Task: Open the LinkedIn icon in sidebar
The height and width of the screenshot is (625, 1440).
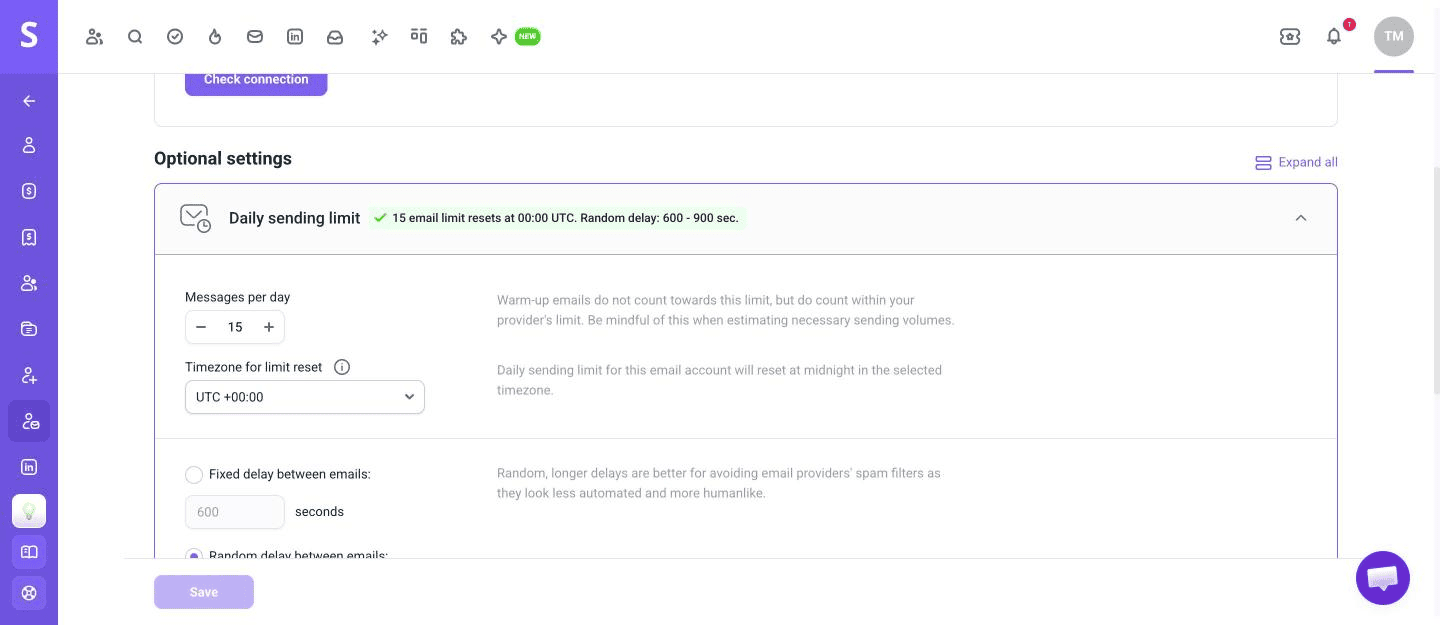Action: (x=29, y=467)
